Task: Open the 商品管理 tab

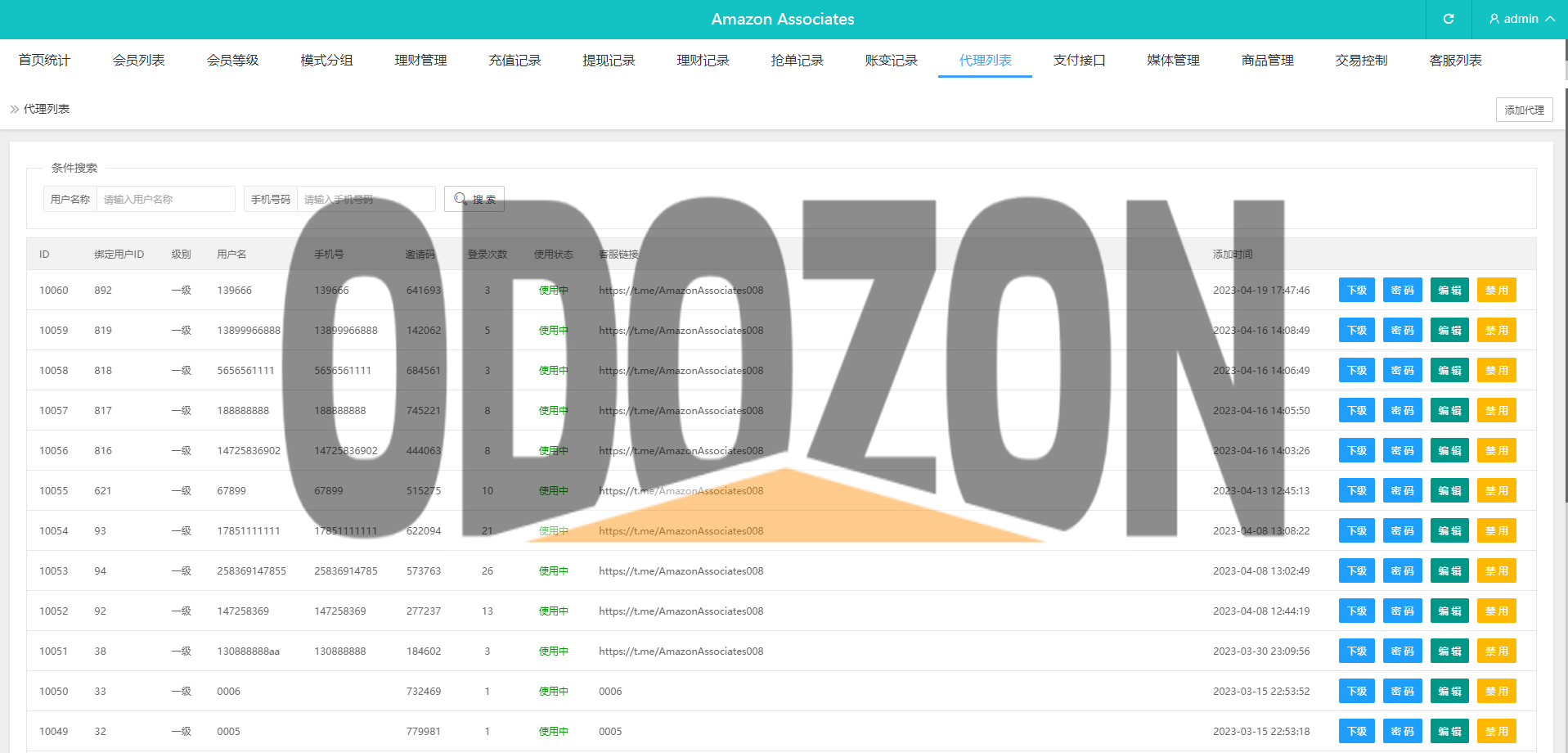Action: point(1267,61)
